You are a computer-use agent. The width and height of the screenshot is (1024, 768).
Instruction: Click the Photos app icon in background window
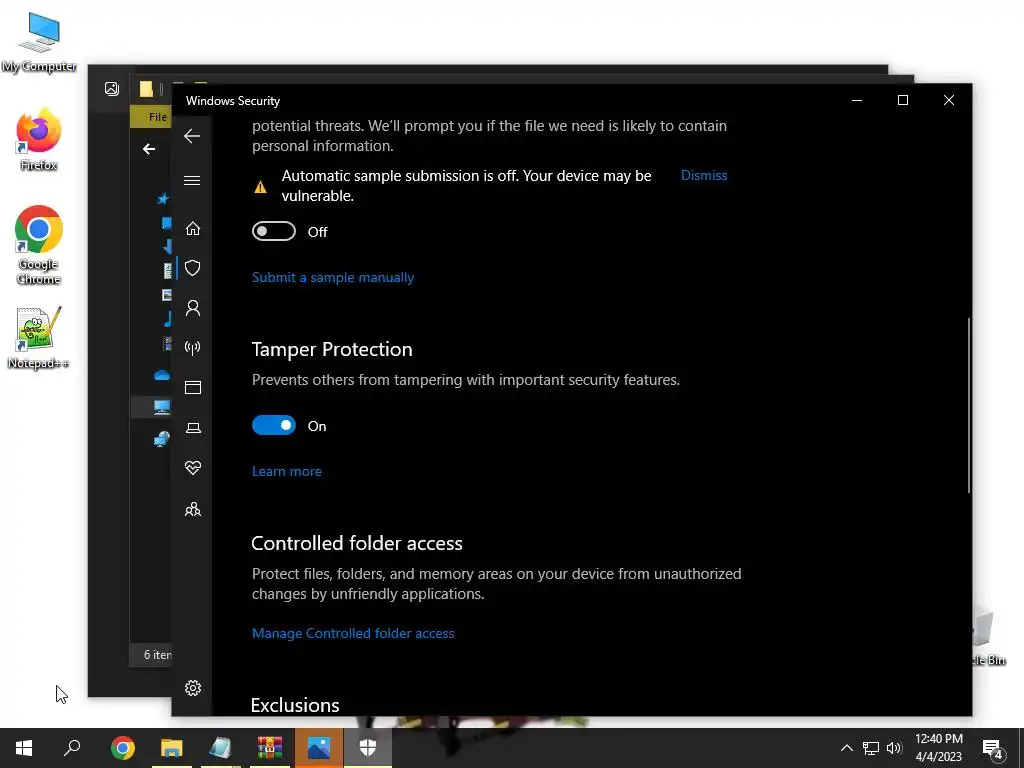(112, 89)
